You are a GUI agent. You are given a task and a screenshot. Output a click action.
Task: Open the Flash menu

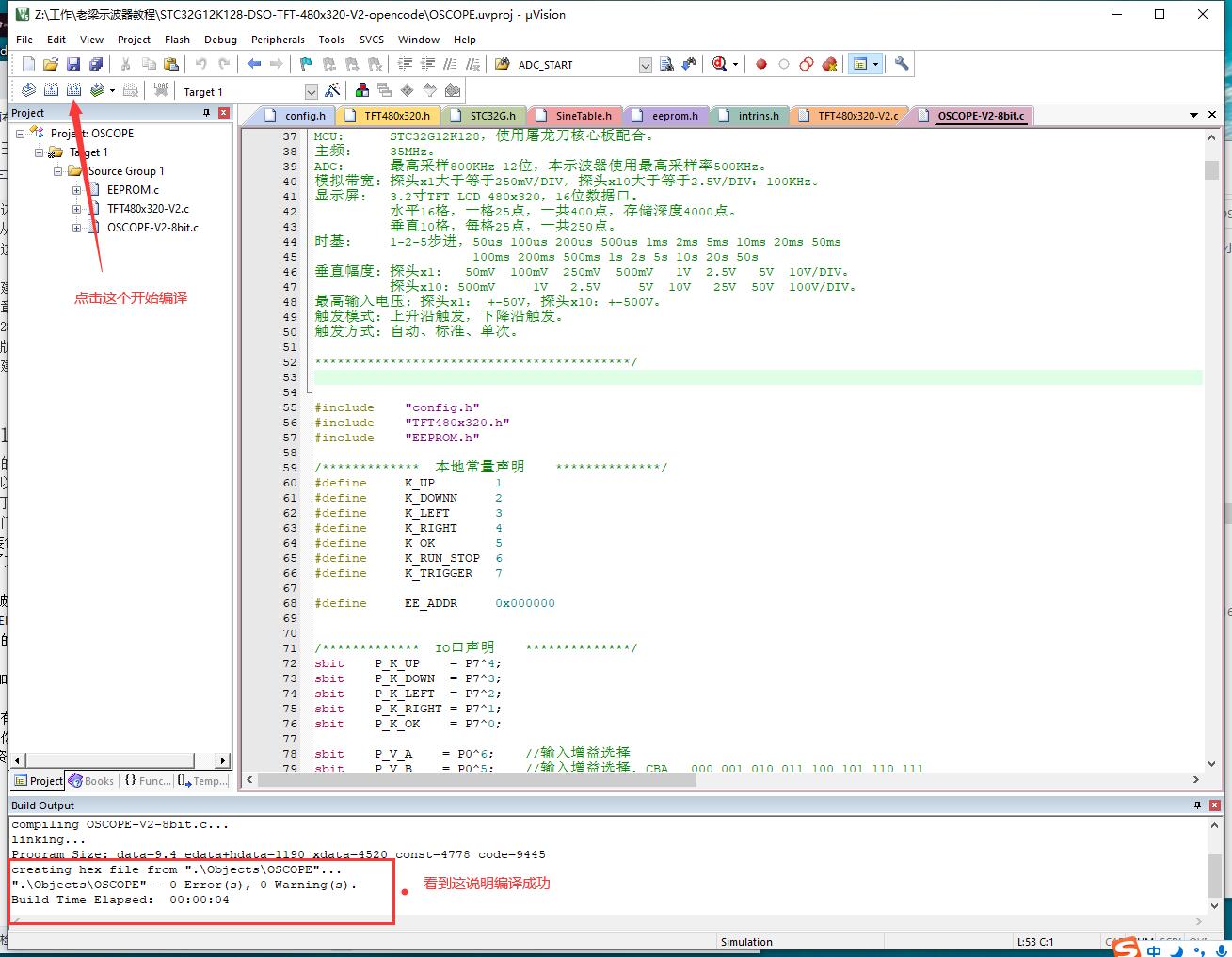pyautogui.click(x=177, y=40)
